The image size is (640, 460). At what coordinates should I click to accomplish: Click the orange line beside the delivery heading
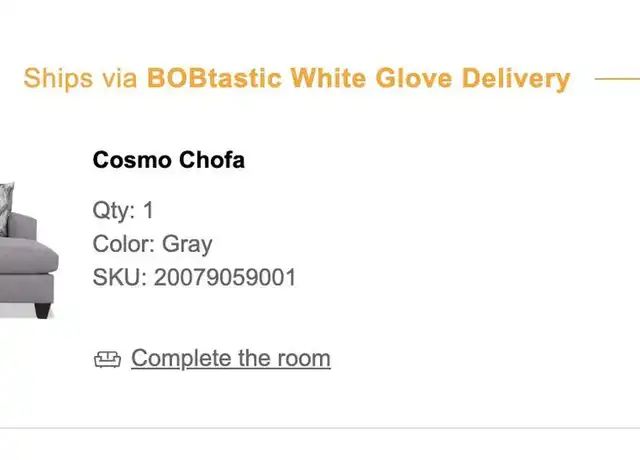(617, 79)
